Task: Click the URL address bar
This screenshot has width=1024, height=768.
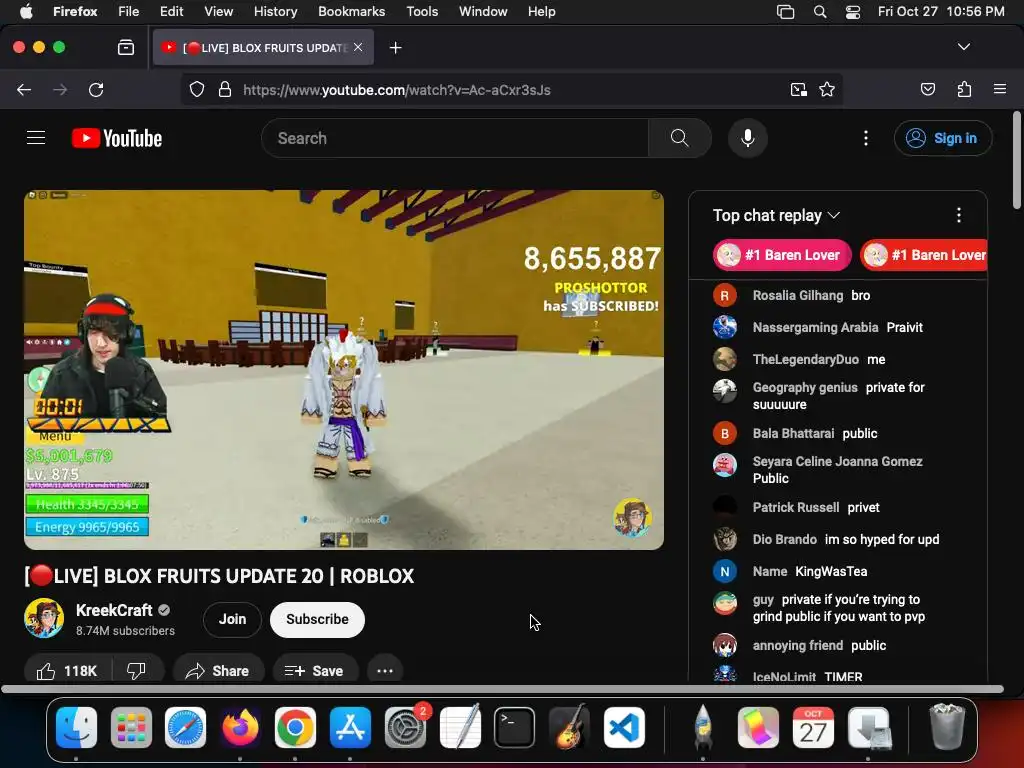Action: [x=511, y=89]
